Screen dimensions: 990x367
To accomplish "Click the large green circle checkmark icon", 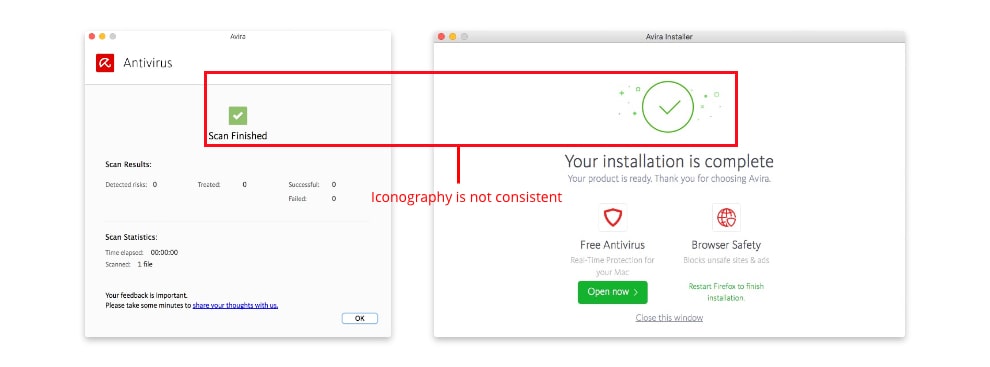I will click(668, 107).
